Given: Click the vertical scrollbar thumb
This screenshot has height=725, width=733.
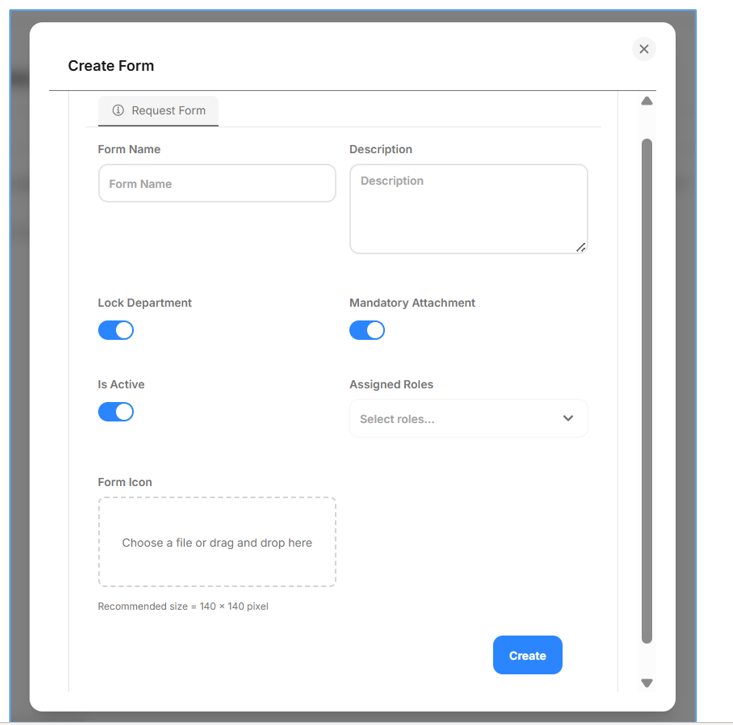Looking at the screenshot, I should (647, 390).
